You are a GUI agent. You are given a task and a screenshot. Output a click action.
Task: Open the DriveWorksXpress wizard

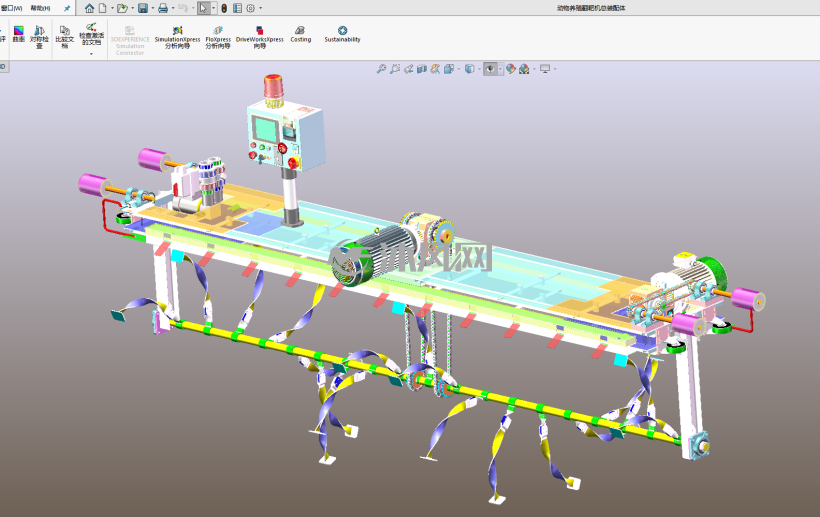click(260, 38)
